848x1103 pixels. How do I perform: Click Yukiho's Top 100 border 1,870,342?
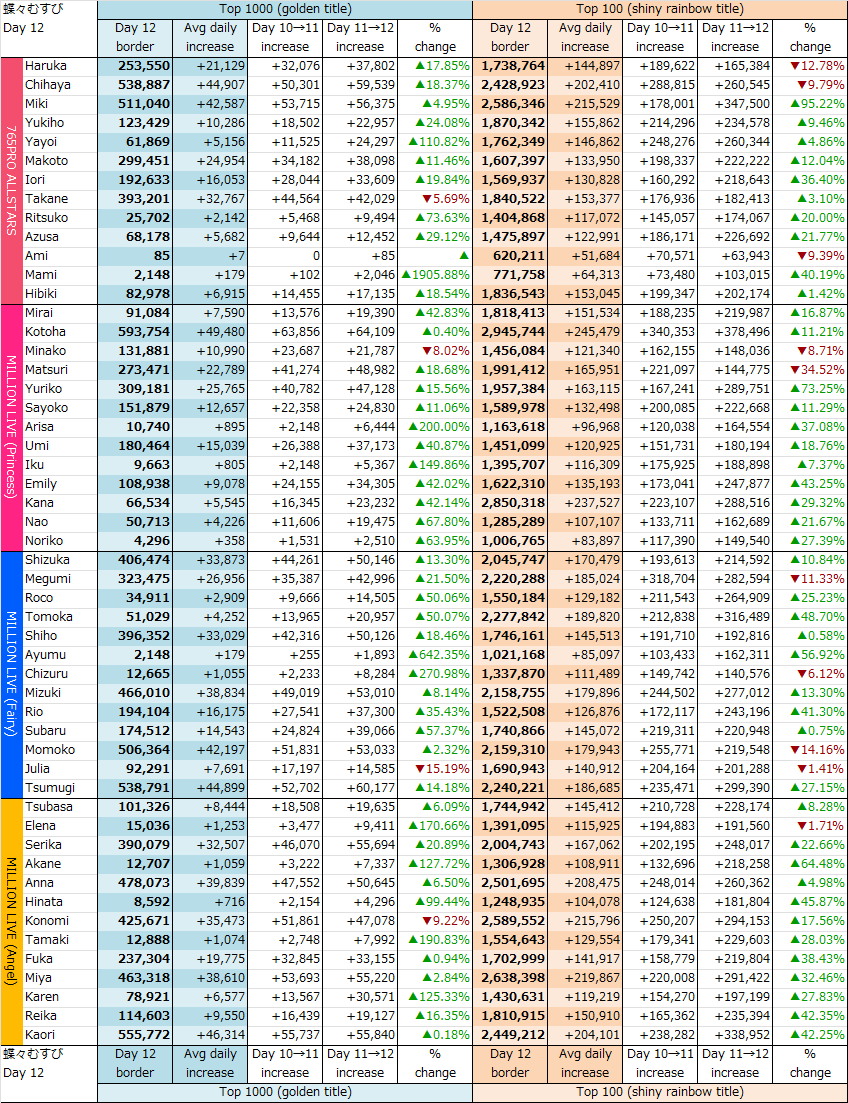[x=510, y=123]
